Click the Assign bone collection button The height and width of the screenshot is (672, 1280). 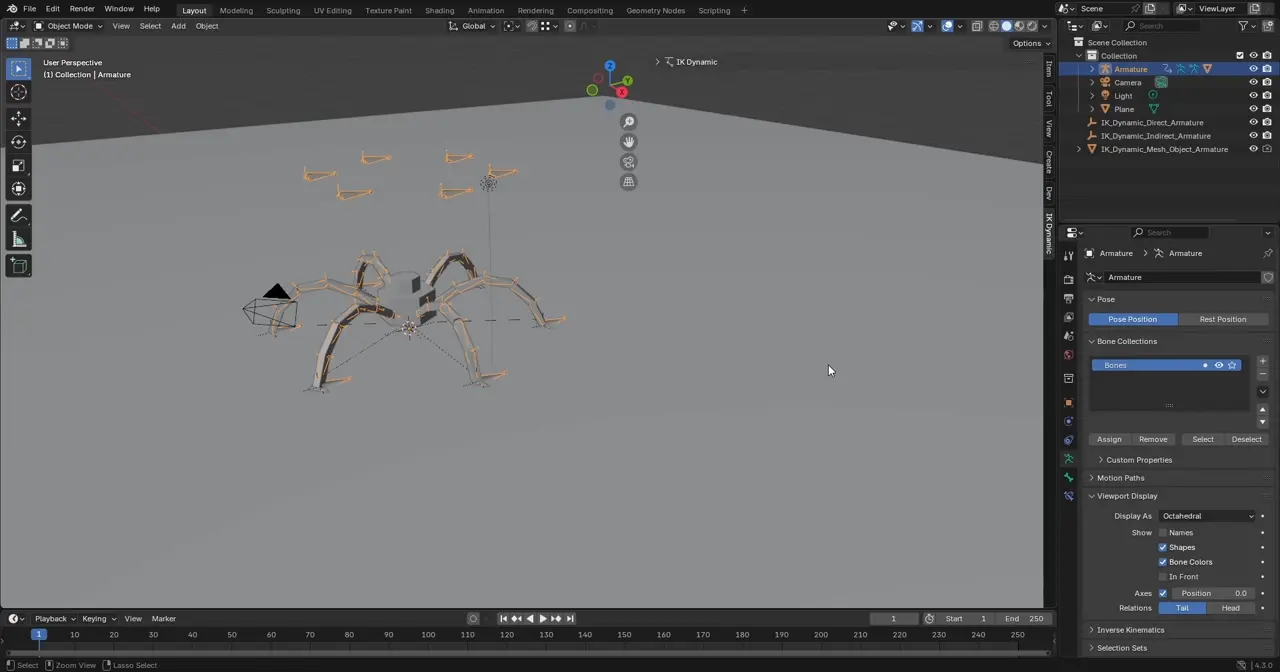click(1109, 439)
